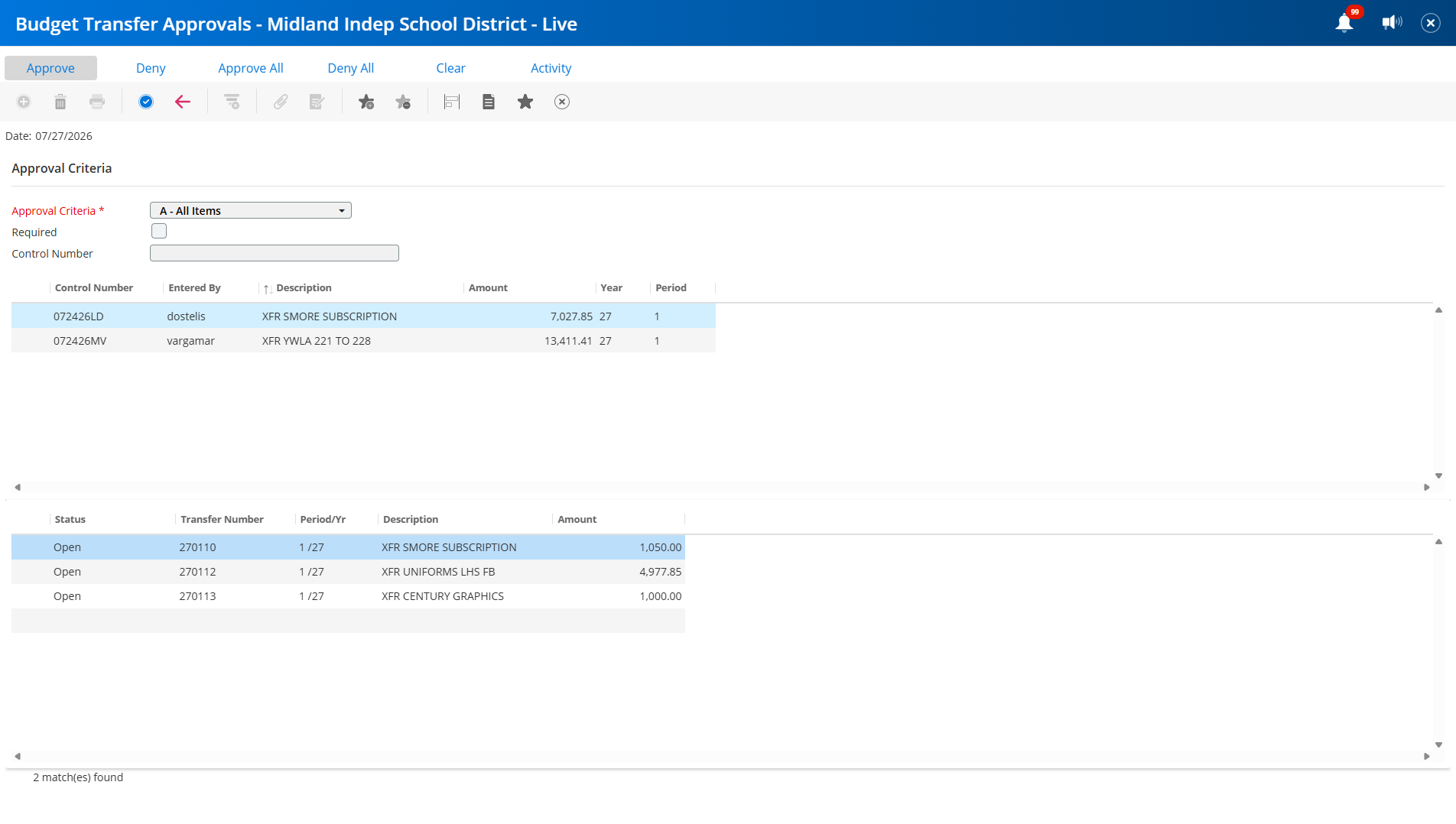The height and width of the screenshot is (824, 1456).
Task: Click the delete trash can icon
Action: tap(60, 102)
